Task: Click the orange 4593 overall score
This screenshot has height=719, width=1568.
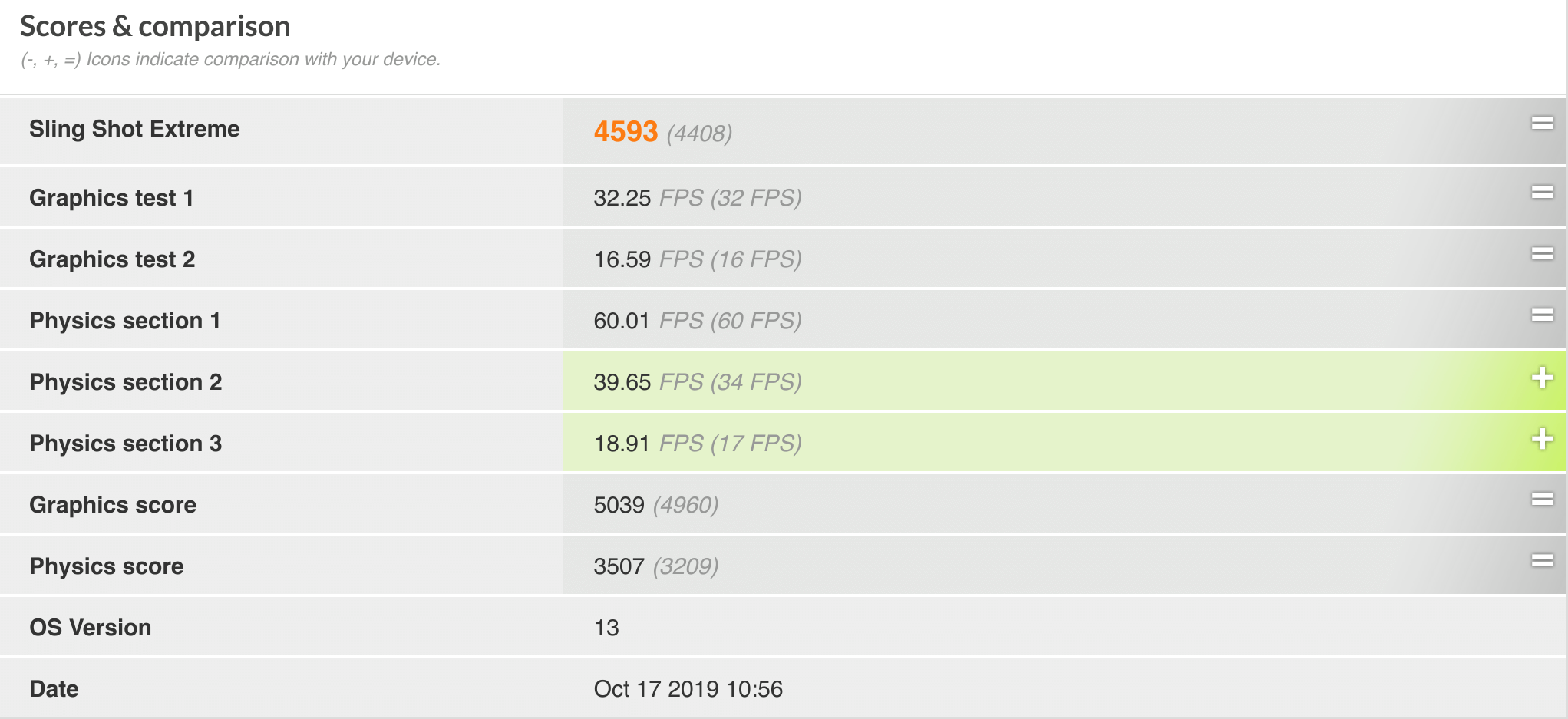Action: (626, 132)
